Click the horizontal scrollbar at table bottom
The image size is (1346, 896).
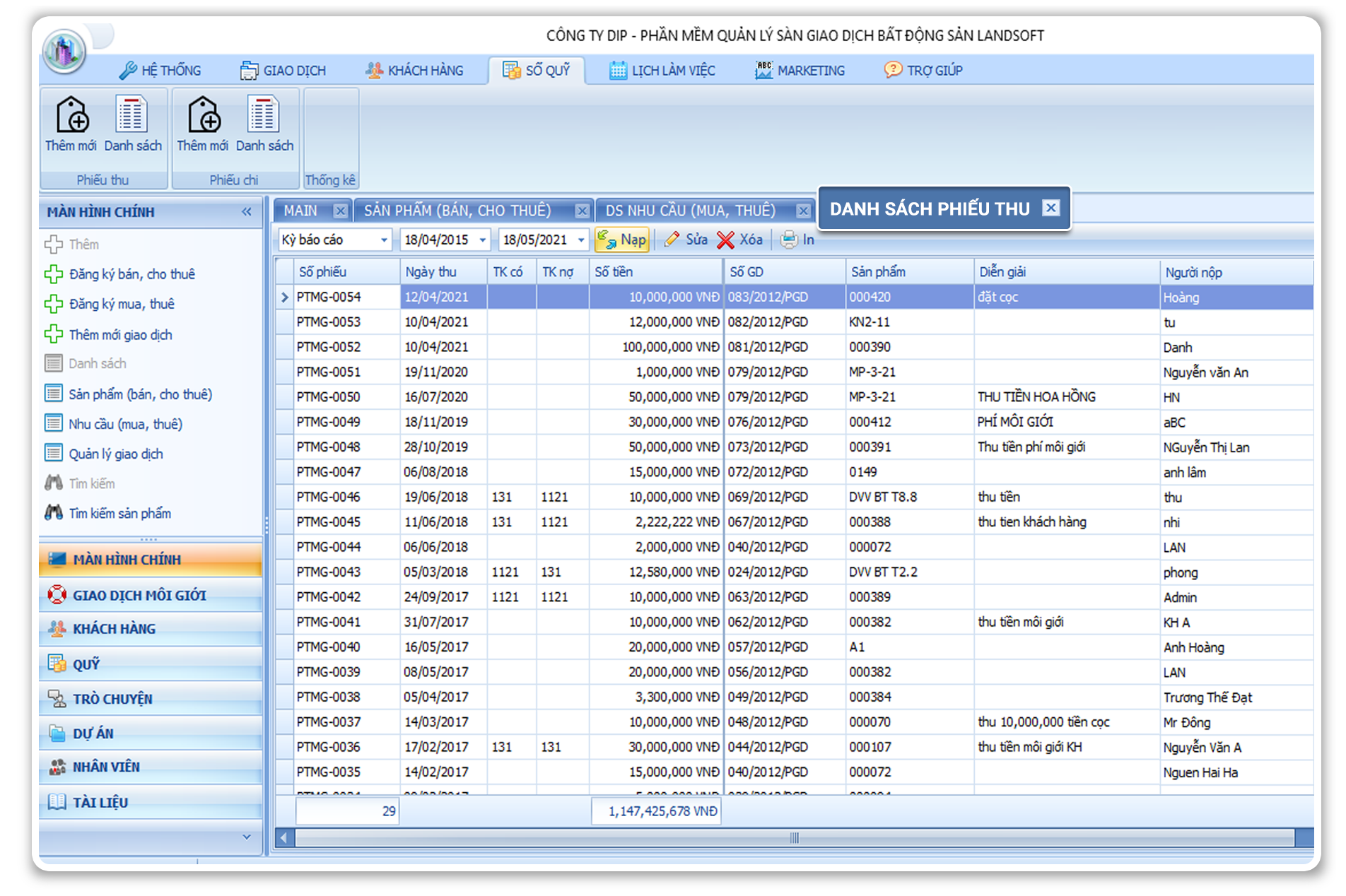794,838
